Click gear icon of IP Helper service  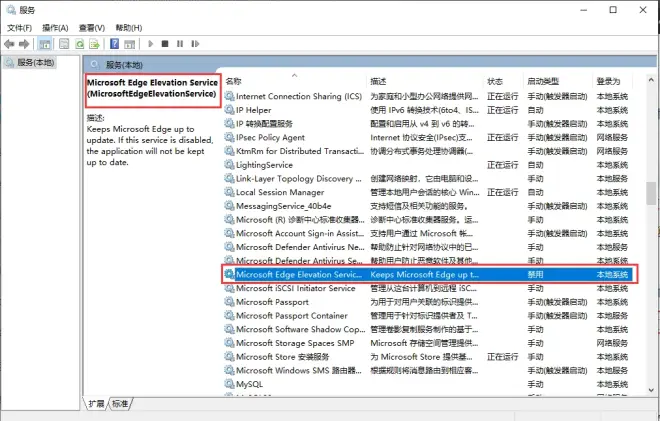pyautogui.click(x=229, y=110)
